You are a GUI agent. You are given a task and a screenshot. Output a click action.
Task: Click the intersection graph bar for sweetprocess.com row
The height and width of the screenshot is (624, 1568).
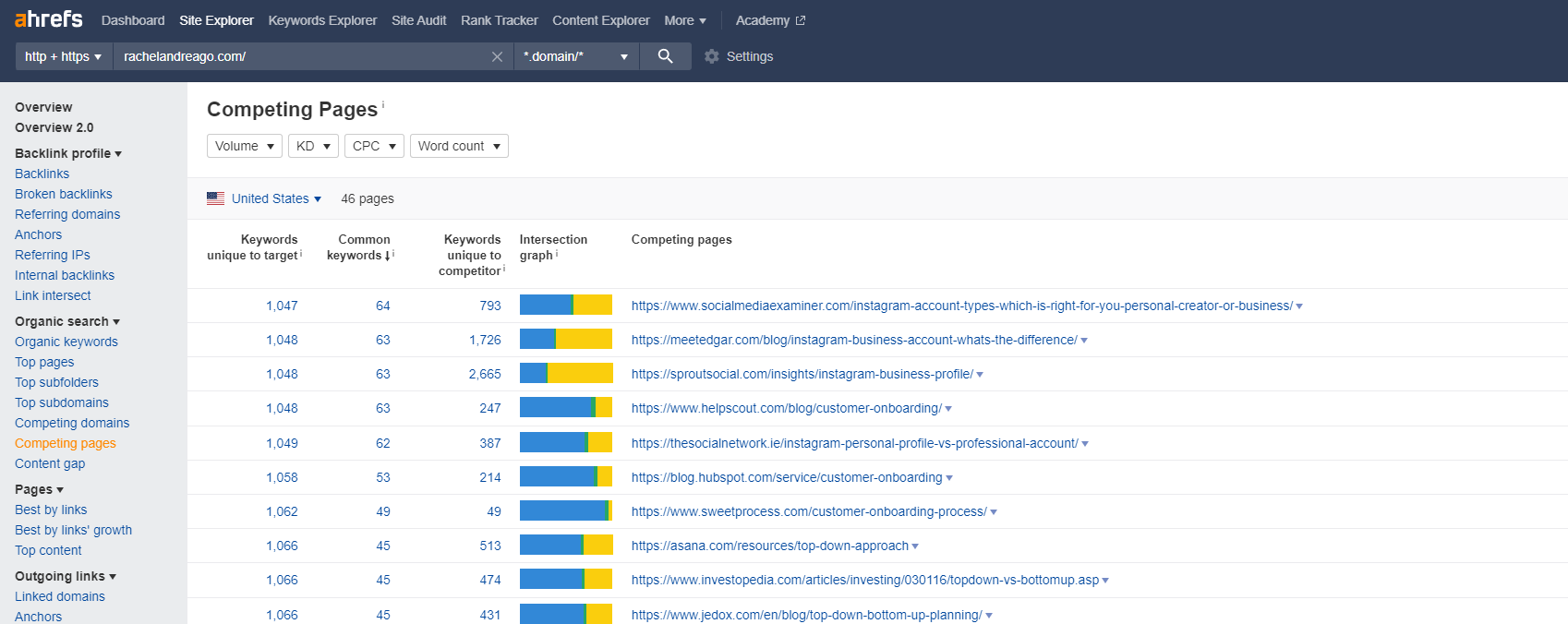pyautogui.click(x=566, y=511)
